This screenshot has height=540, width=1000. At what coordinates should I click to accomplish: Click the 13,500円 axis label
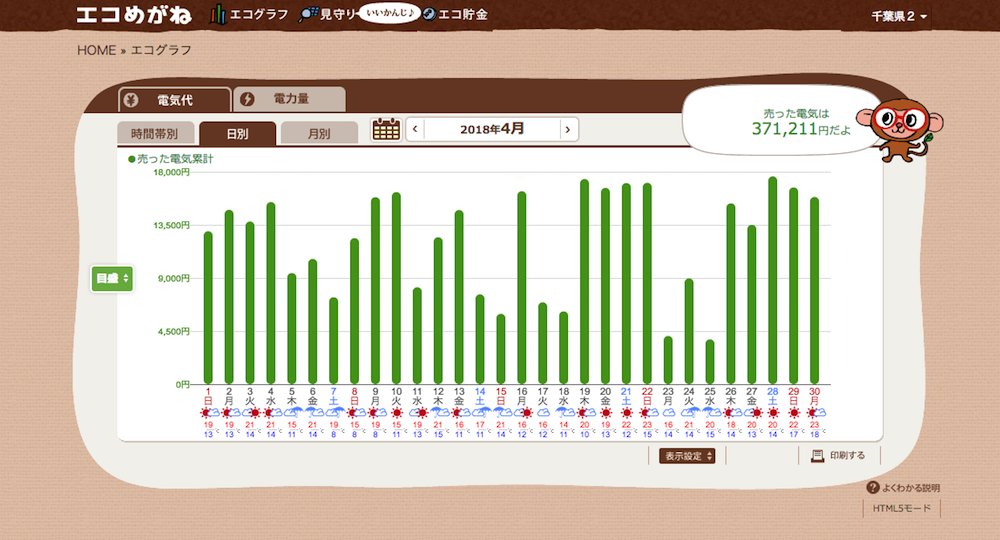172,225
